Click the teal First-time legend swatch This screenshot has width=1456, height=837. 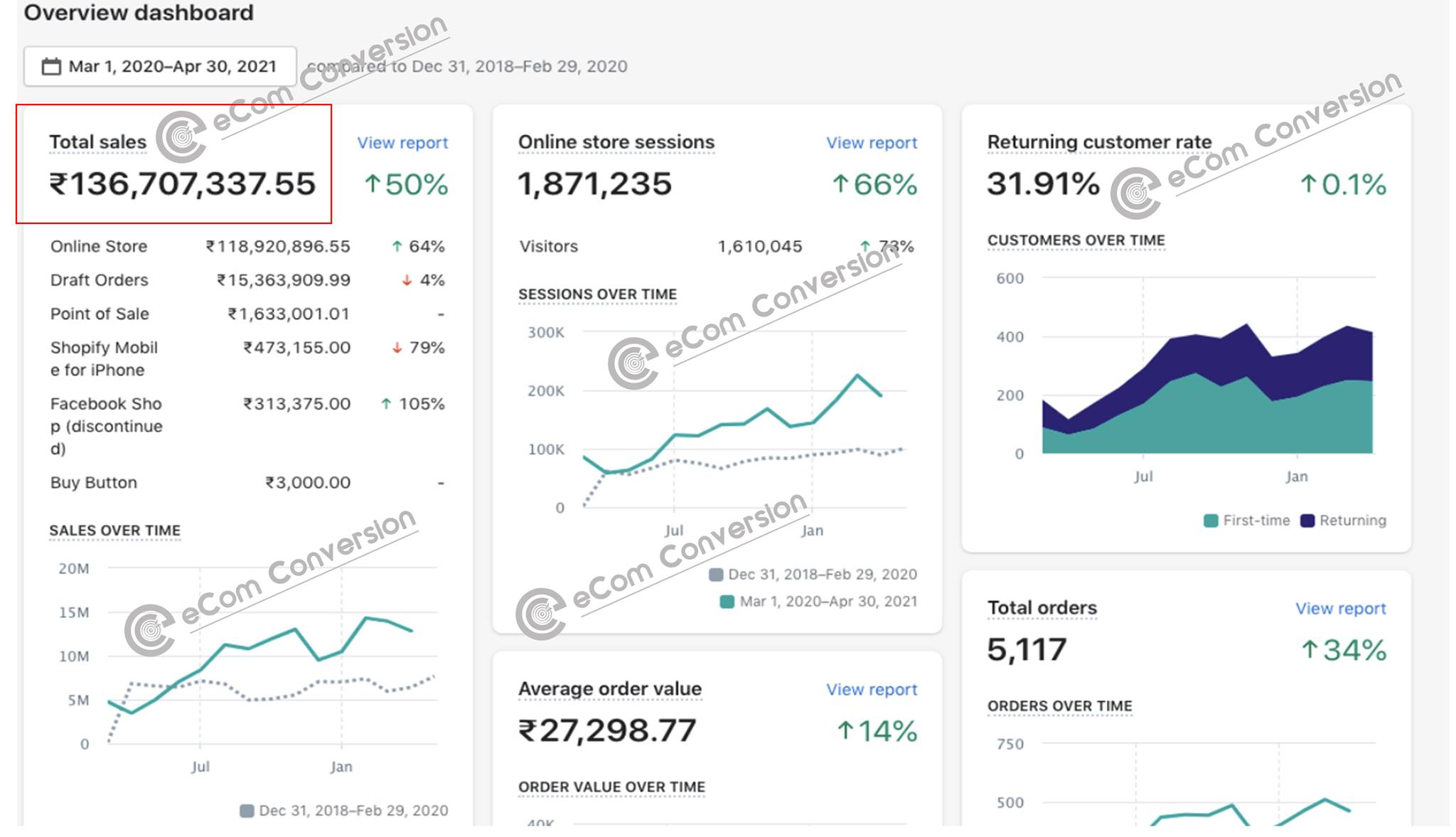point(1211,521)
